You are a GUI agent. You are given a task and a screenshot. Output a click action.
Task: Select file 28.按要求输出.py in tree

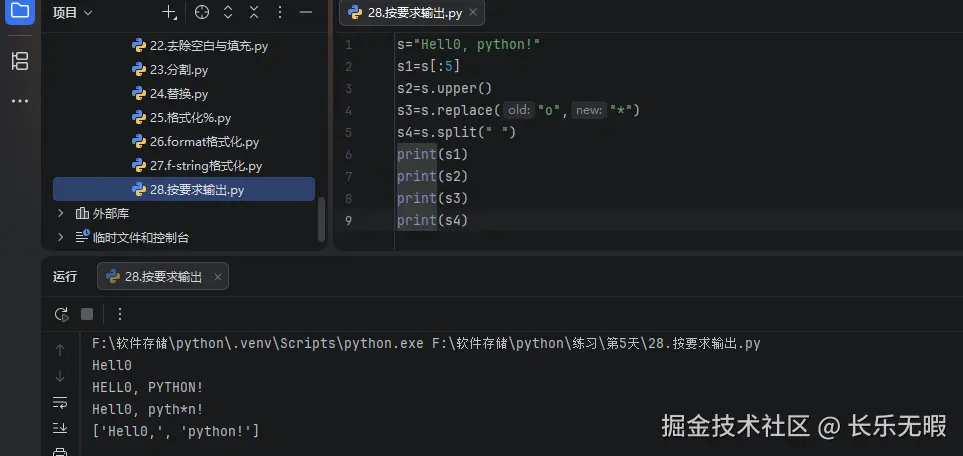184,189
